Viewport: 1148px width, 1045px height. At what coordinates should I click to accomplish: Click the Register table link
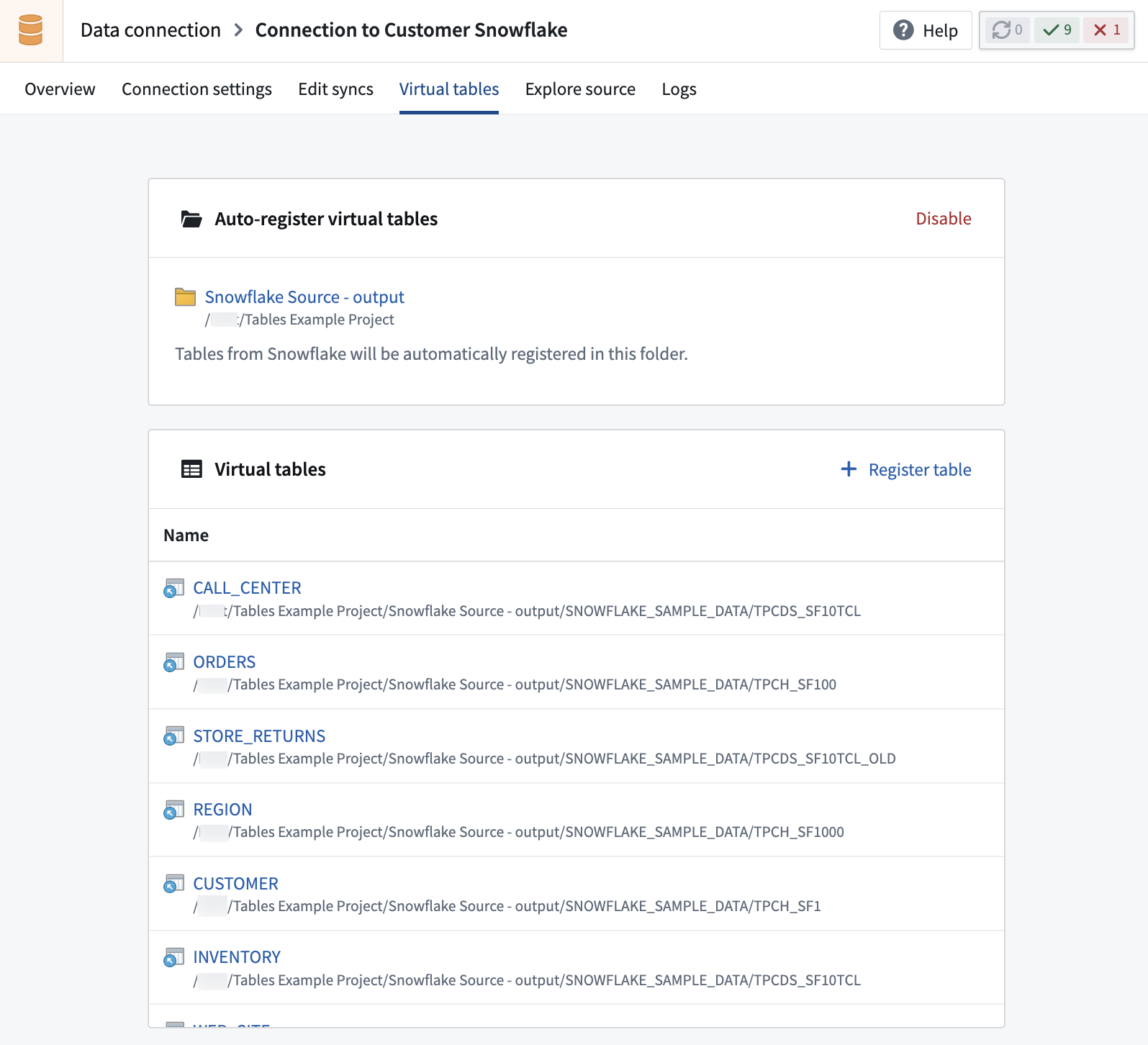pyautogui.click(x=920, y=470)
